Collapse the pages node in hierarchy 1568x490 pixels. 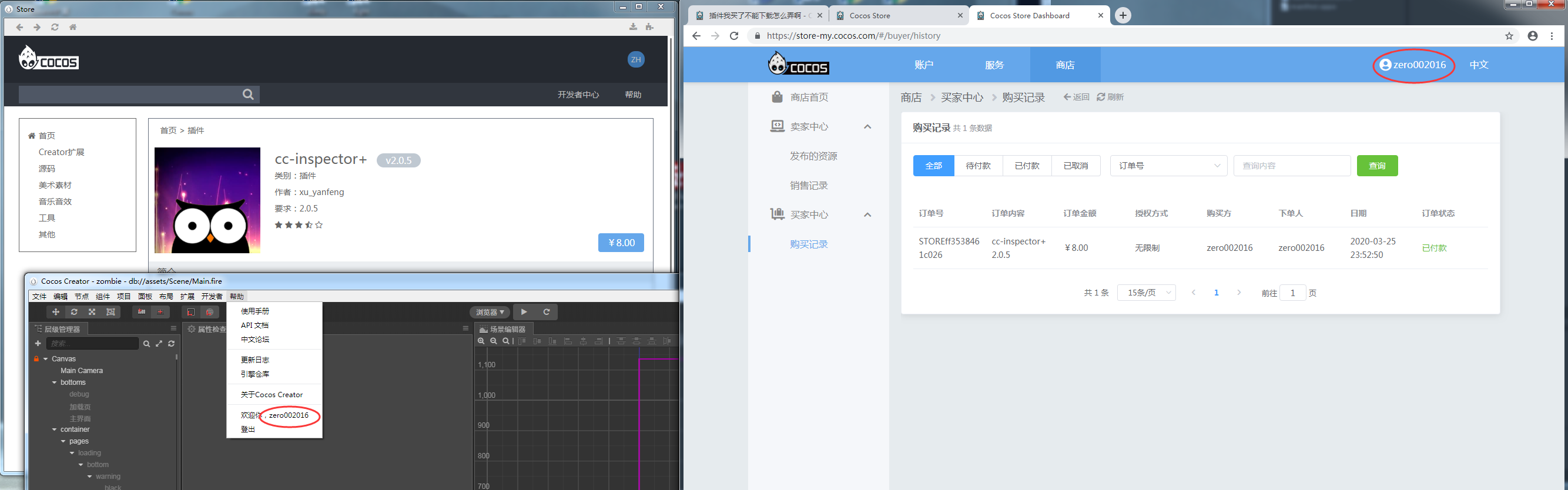pyautogui.click(x=63, y=441)
